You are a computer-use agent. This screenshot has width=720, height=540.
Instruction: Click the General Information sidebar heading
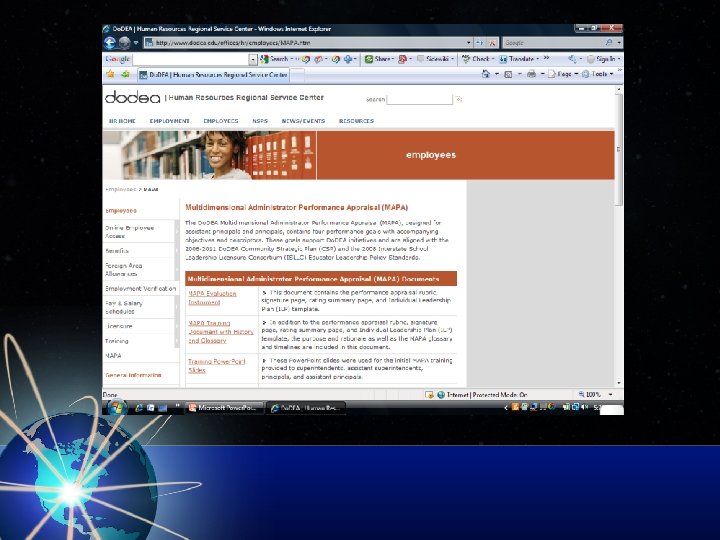133,375
